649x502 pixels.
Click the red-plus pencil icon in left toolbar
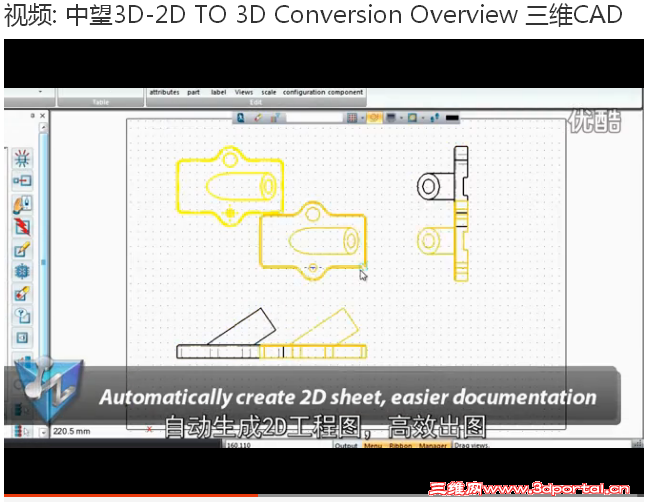[22, 294]
